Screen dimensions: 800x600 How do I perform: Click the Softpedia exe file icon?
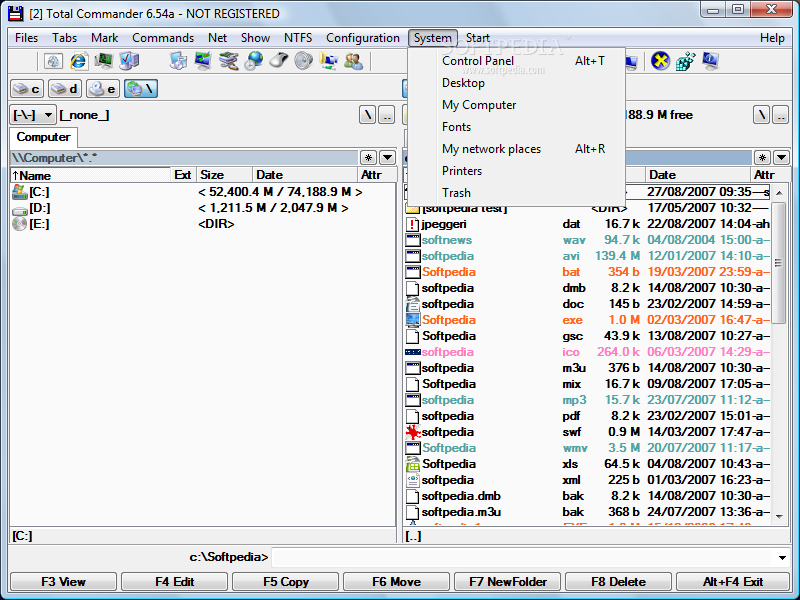(412, 320)
